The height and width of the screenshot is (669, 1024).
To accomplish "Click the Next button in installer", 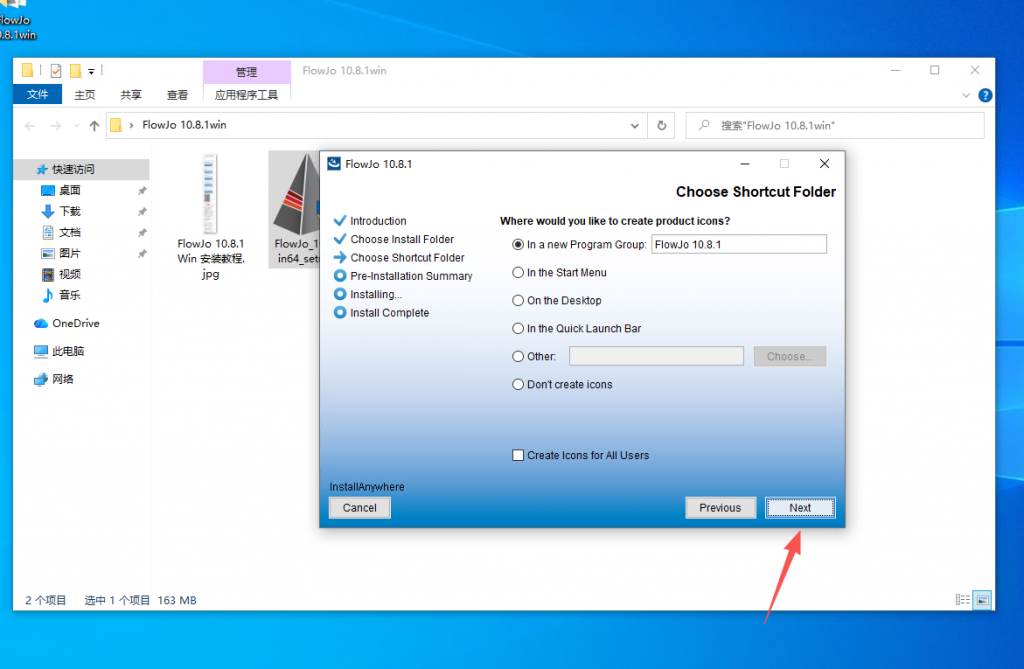I will click(x=800, y=507).
